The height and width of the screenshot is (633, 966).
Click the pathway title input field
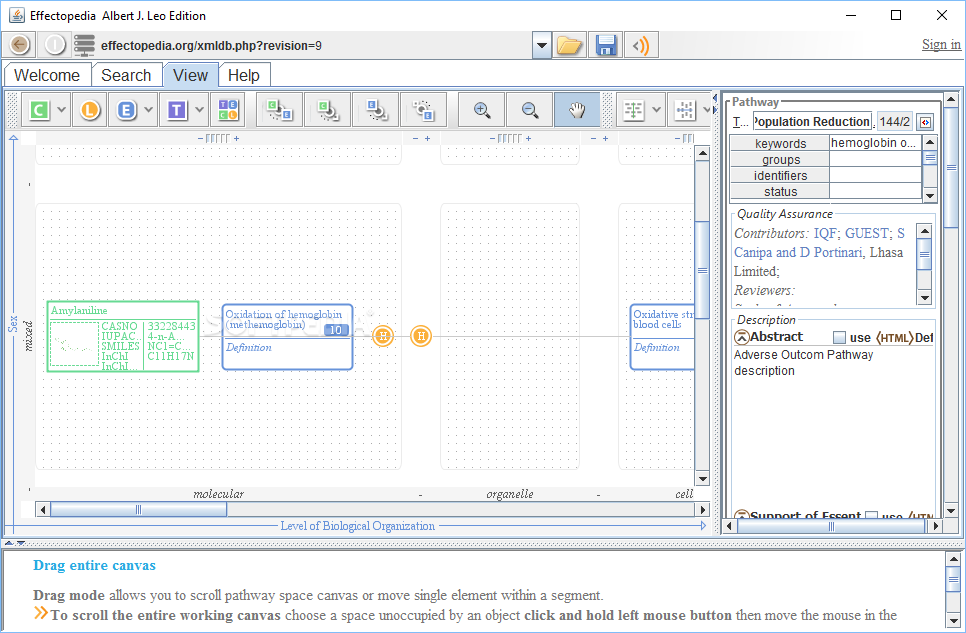813,122
